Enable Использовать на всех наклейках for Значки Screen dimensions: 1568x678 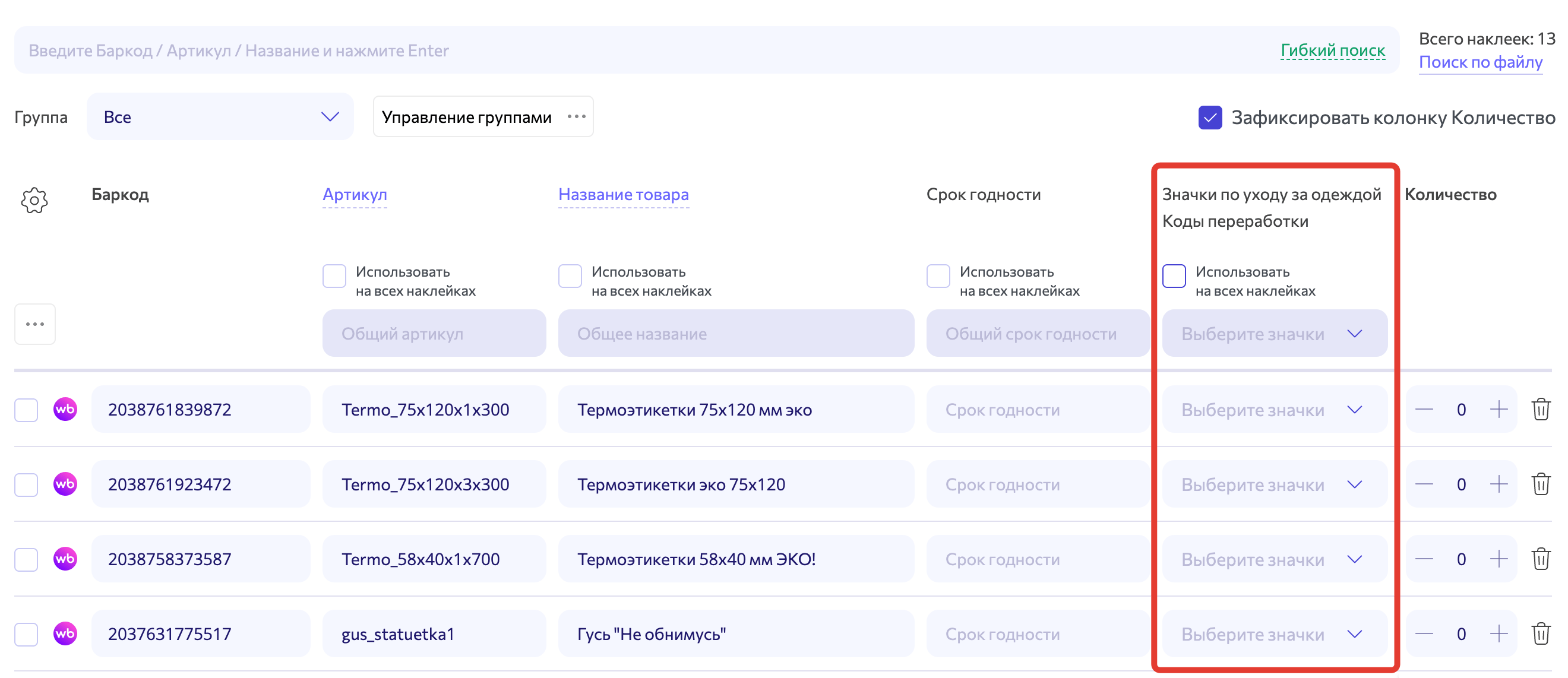(1174, 275)
